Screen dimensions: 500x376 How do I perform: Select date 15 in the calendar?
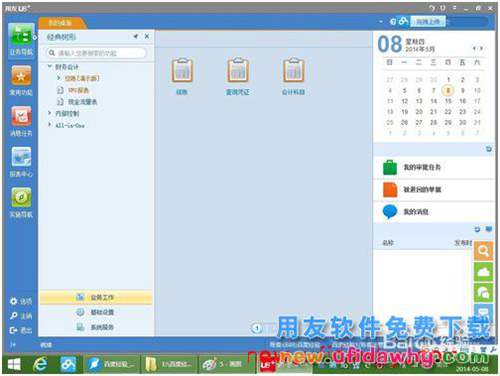448,101
